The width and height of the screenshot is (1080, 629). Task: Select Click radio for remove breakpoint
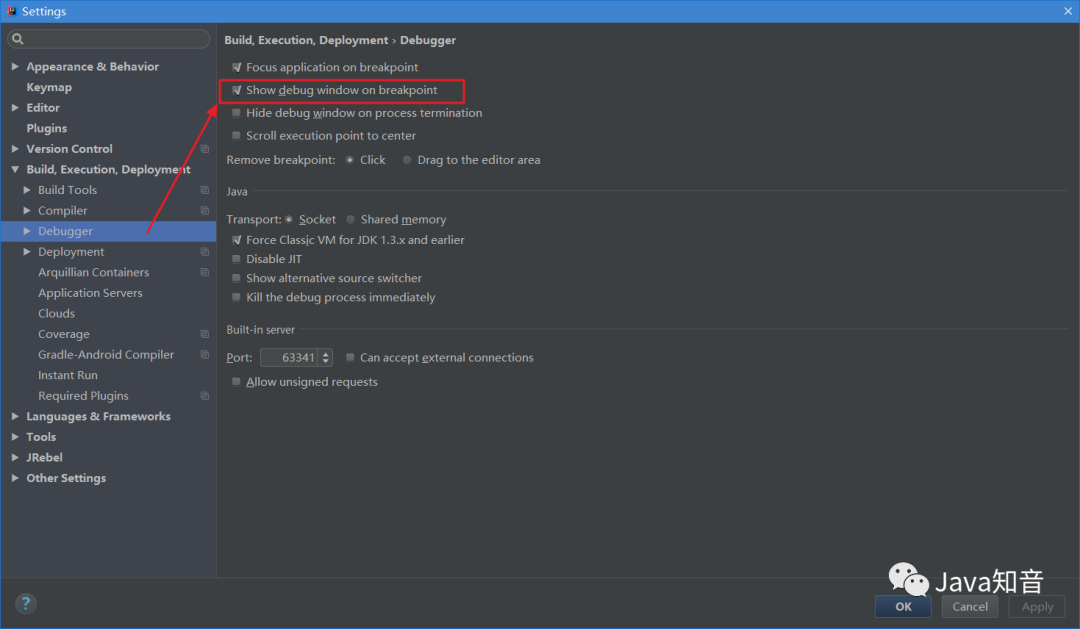click(x=350, y=160)
